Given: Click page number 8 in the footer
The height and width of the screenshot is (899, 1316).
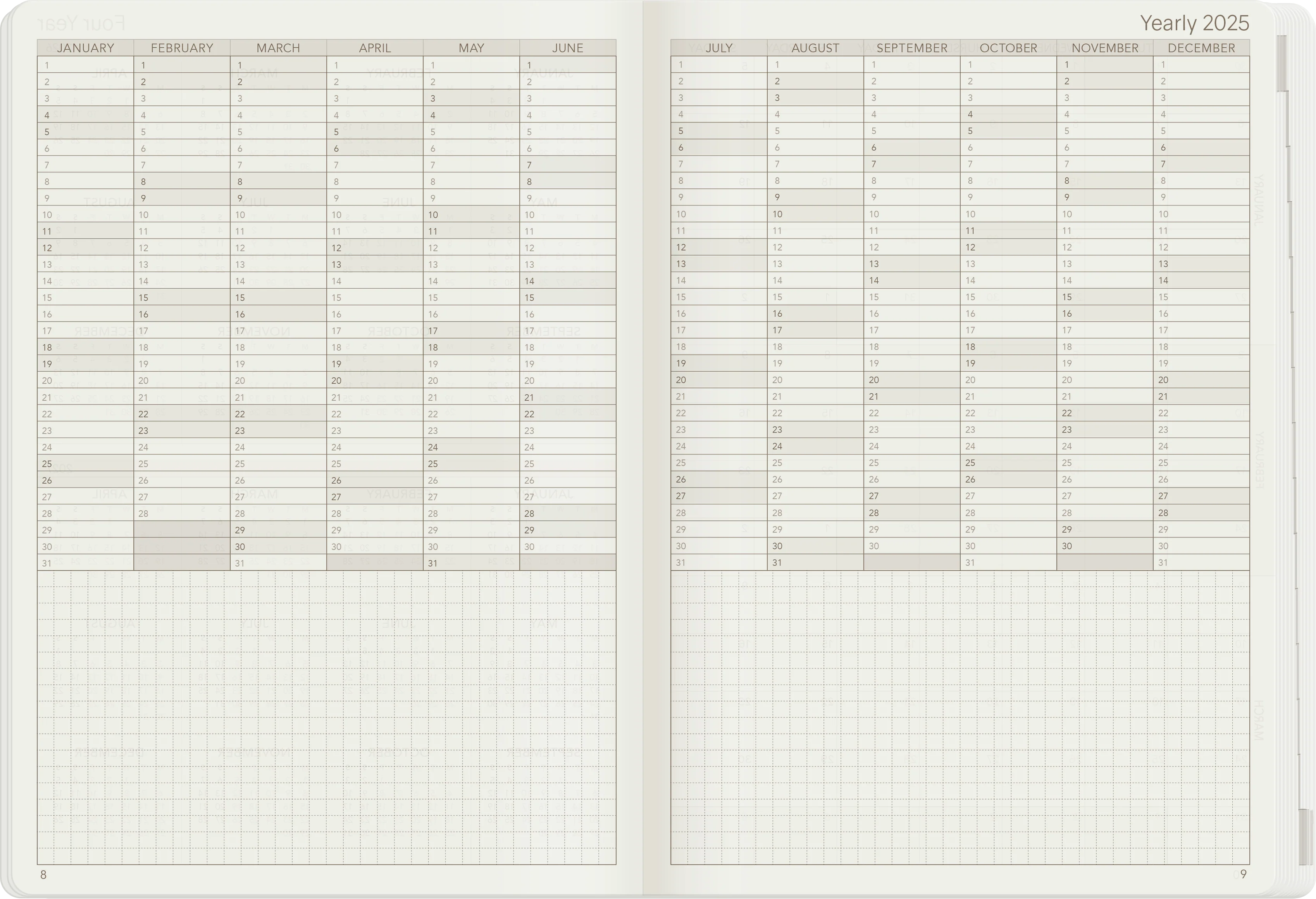Looking at the screenshot, I should (x=44, y=875).
